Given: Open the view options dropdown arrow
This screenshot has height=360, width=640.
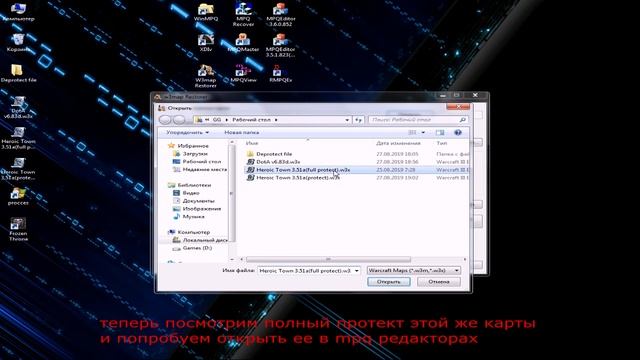Looking at the screenshot, I should point(423,133).
